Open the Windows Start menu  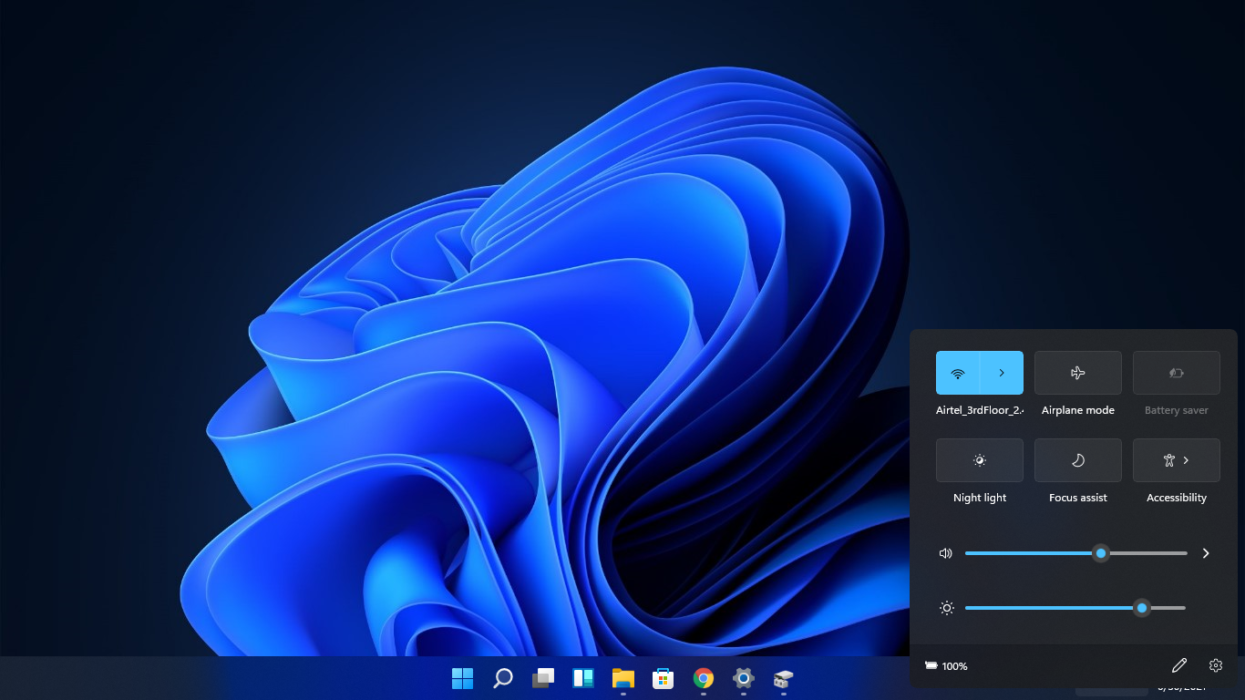[462, 679]
